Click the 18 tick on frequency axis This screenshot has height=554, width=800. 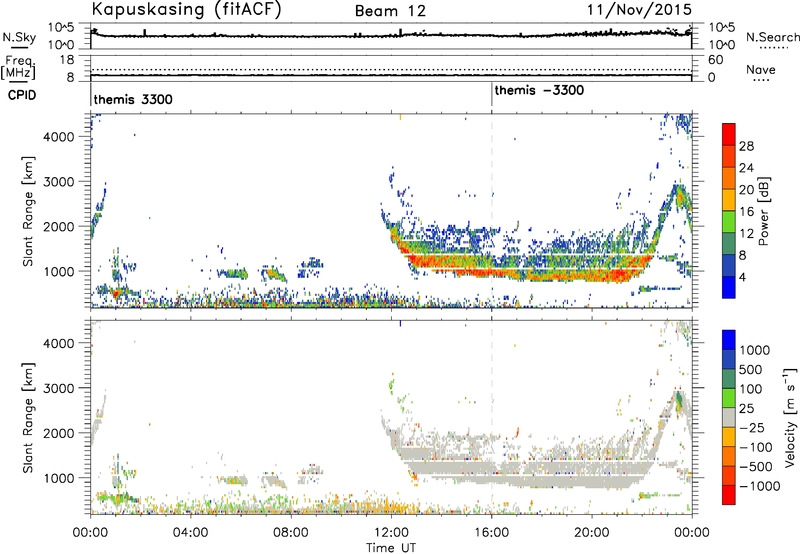coord(67,60)
